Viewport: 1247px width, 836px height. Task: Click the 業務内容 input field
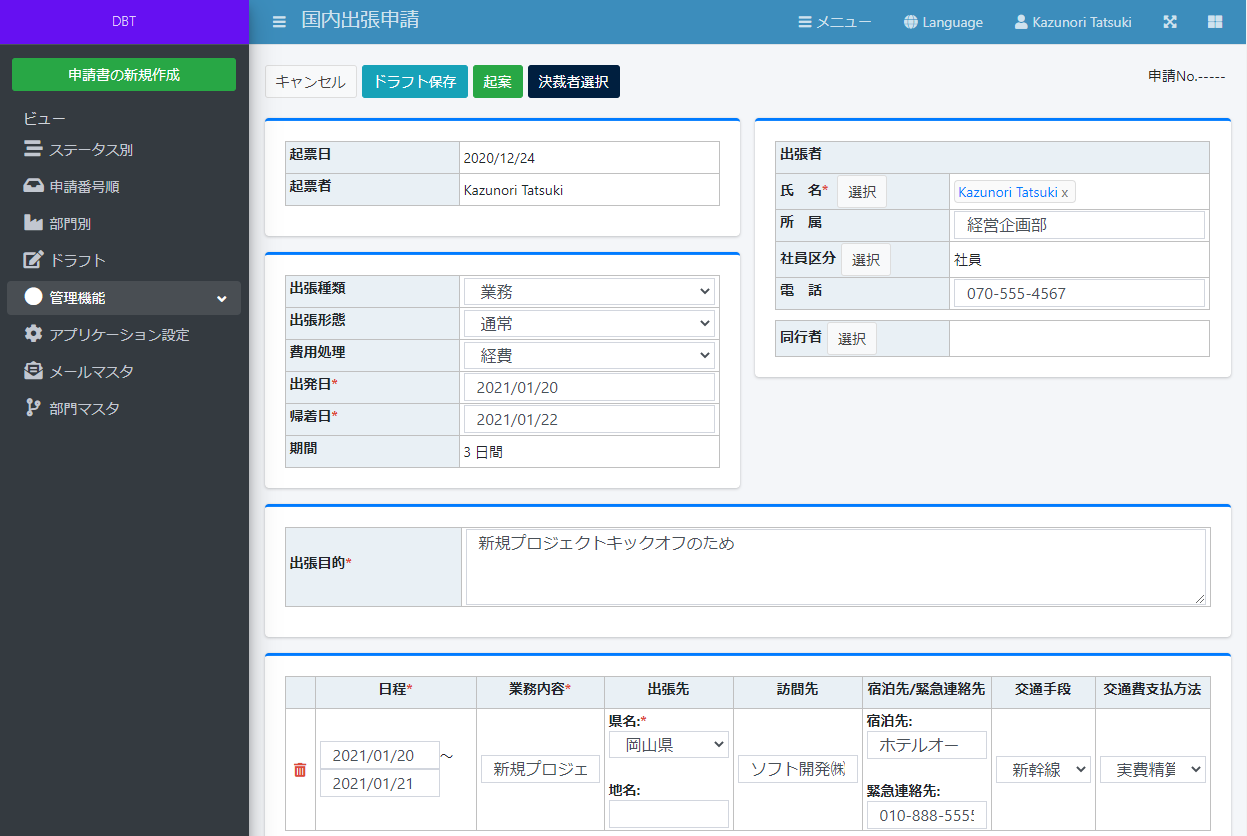tap(541, 769)
